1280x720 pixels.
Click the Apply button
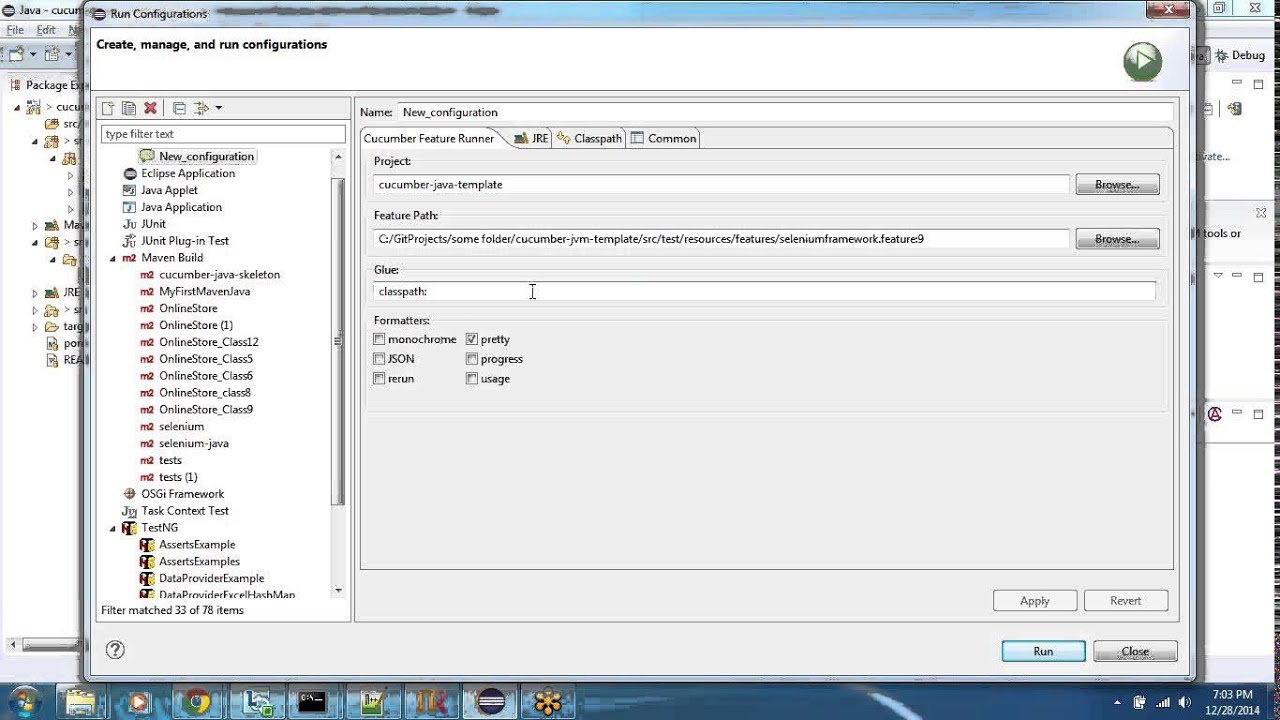[x=1035, y=601]
